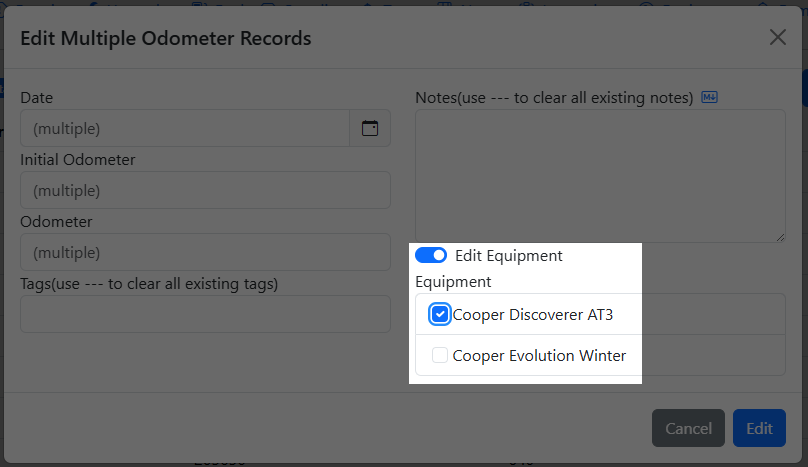The image size is (808, 467).
Task: Click the Cooper Evolution Winter label text
Action: (x=539, y=355)
